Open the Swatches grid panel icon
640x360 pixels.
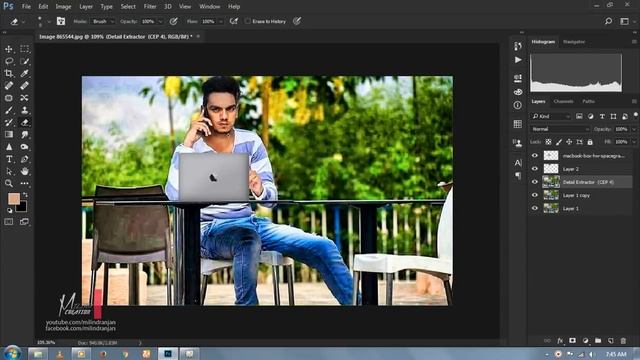518,124
